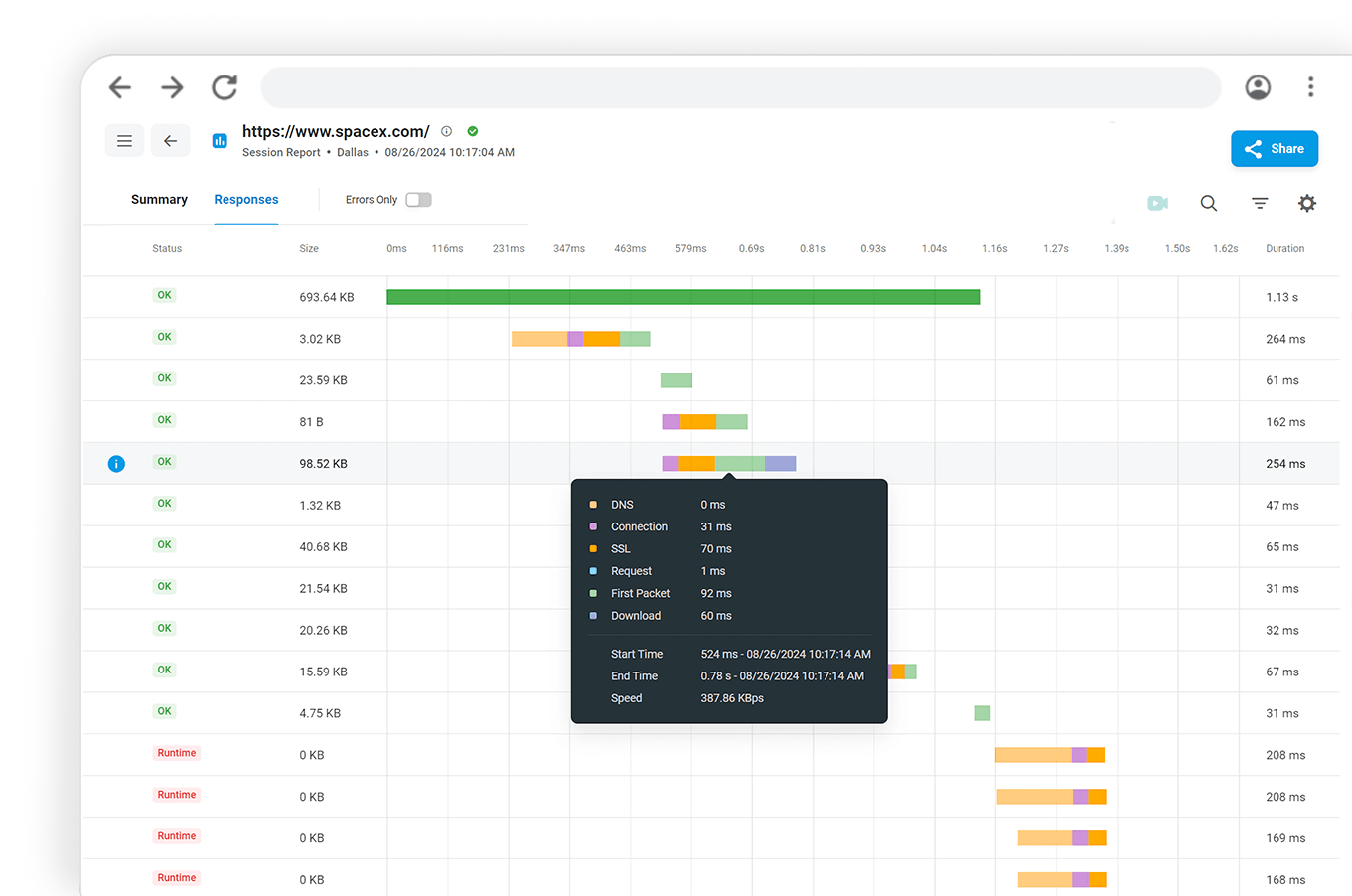Screen dimensions: 1352x896
Task: Open the search tool in the report toolbar
Action: (x=1208, y=203)
